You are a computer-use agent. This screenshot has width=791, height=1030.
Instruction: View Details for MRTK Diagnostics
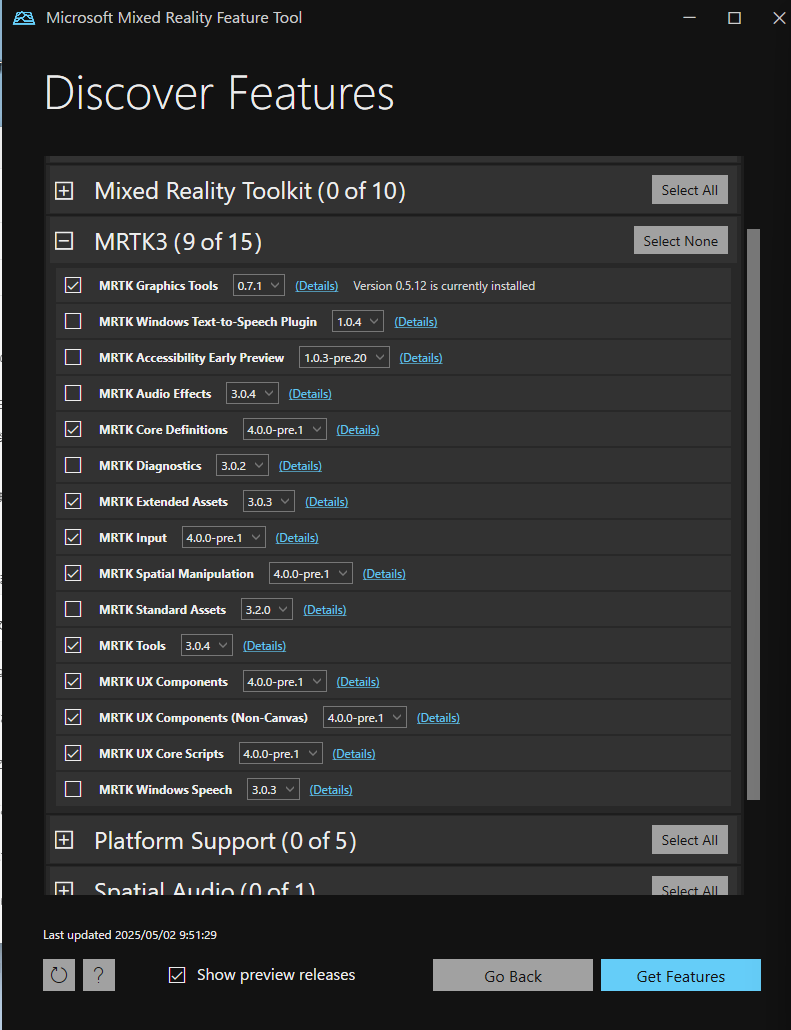point(300,466)
